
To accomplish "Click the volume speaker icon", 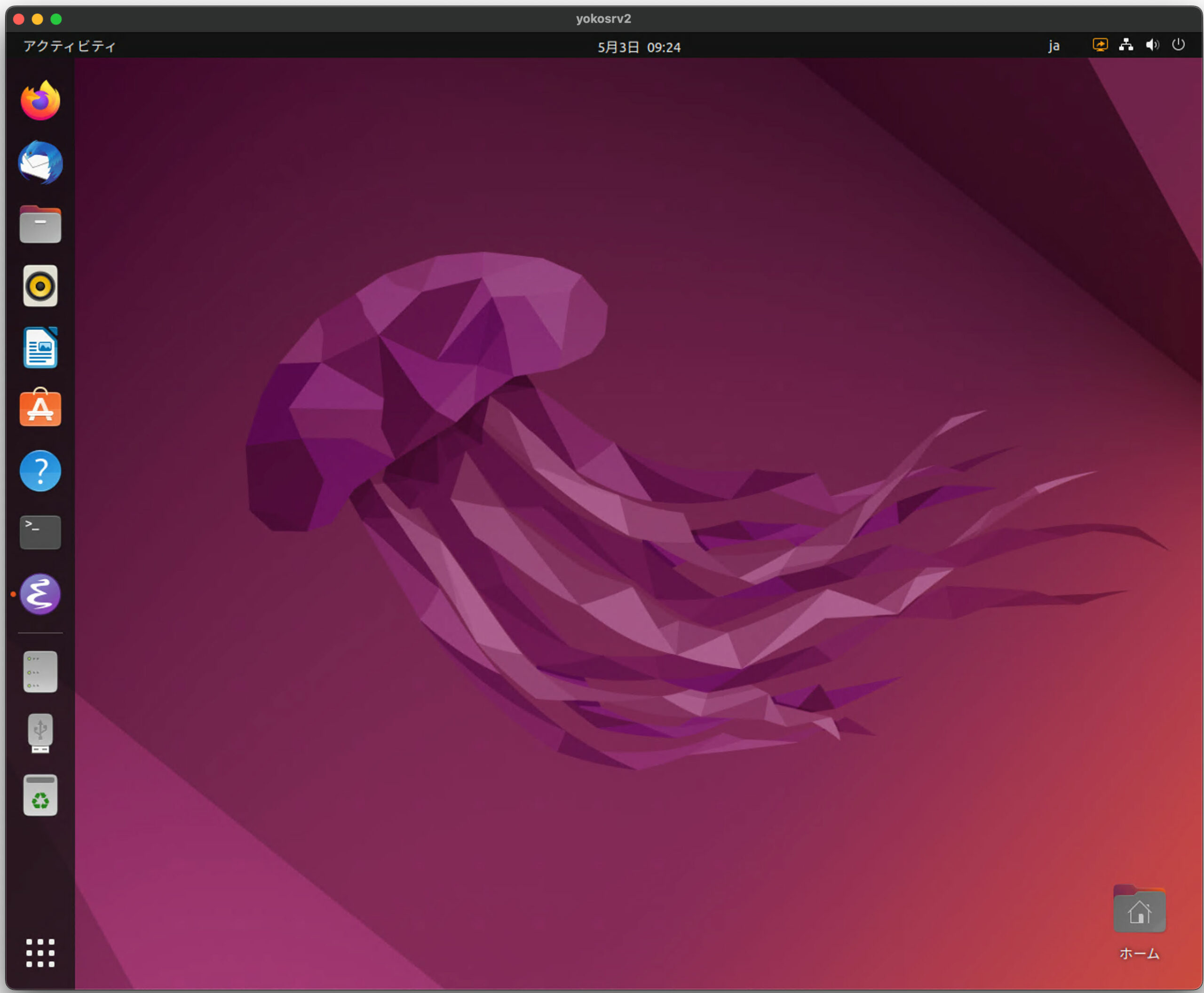I will [x=1152, y=45].
